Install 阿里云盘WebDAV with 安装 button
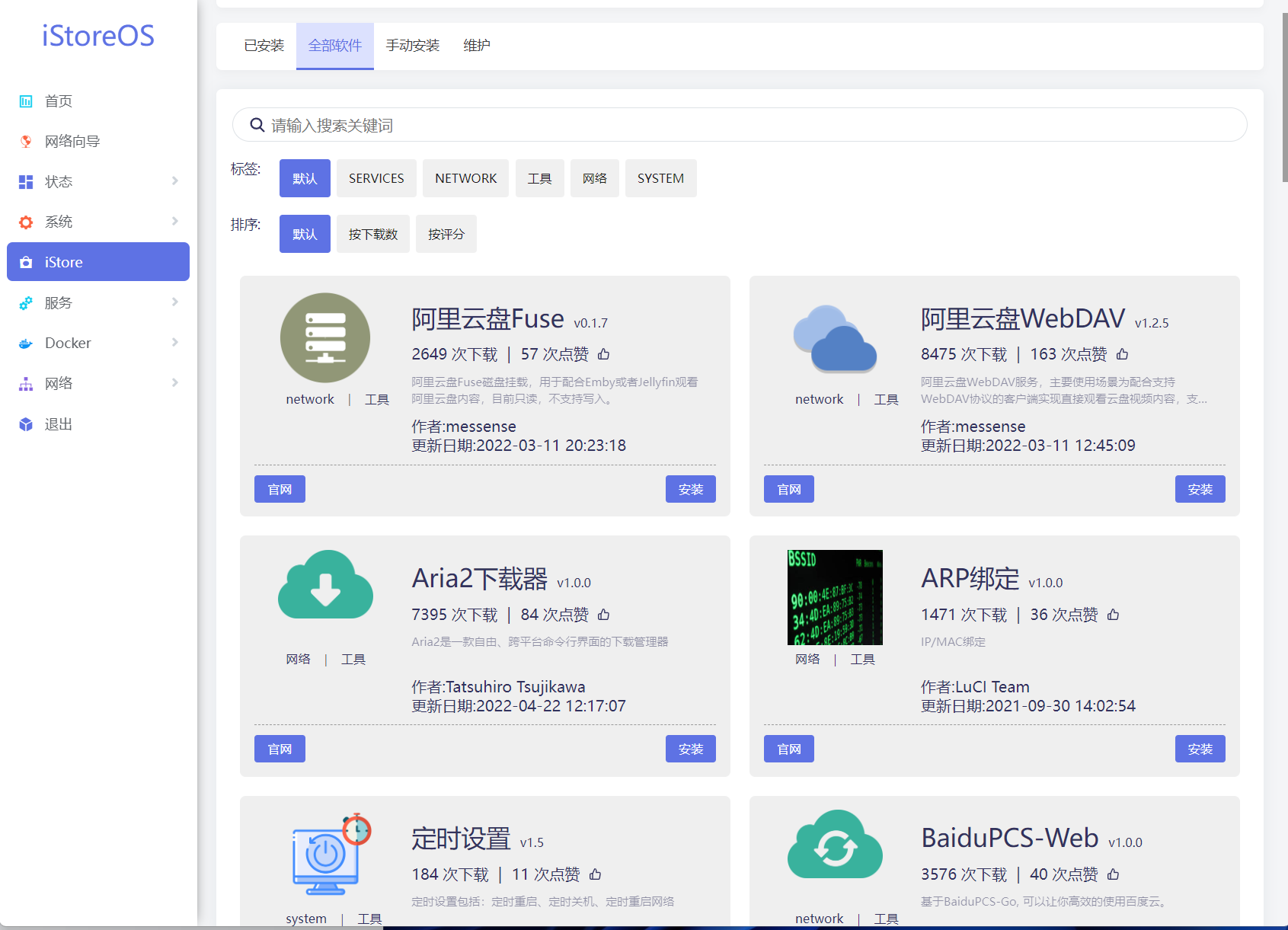This screenshot has width=1288, height=930. [x=1200, y=489]
